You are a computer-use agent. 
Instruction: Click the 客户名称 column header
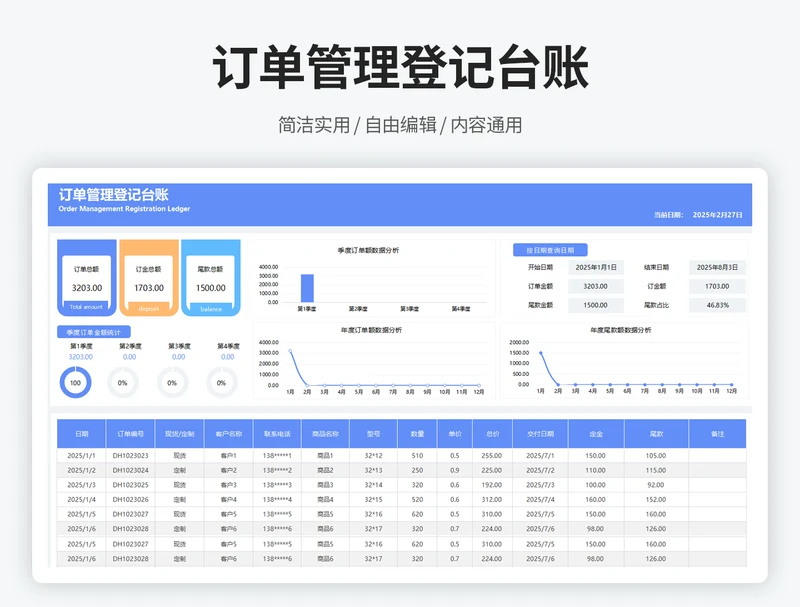229,434
